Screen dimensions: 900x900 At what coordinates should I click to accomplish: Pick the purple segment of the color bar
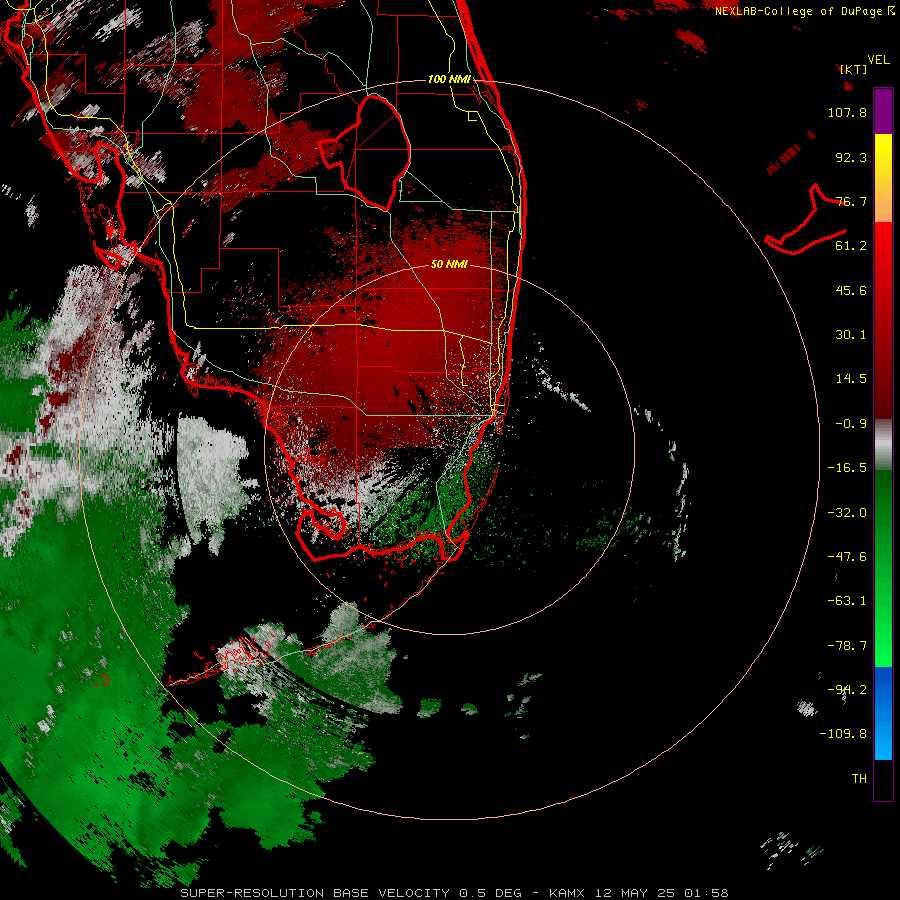point(883,111)
